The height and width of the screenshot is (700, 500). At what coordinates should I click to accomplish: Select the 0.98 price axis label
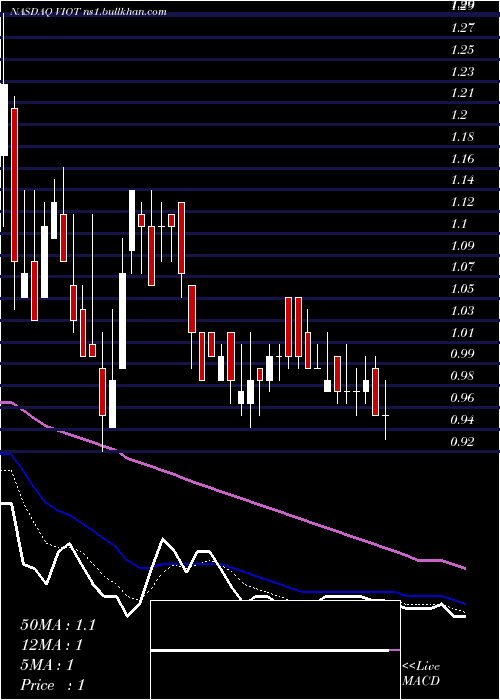462,376
